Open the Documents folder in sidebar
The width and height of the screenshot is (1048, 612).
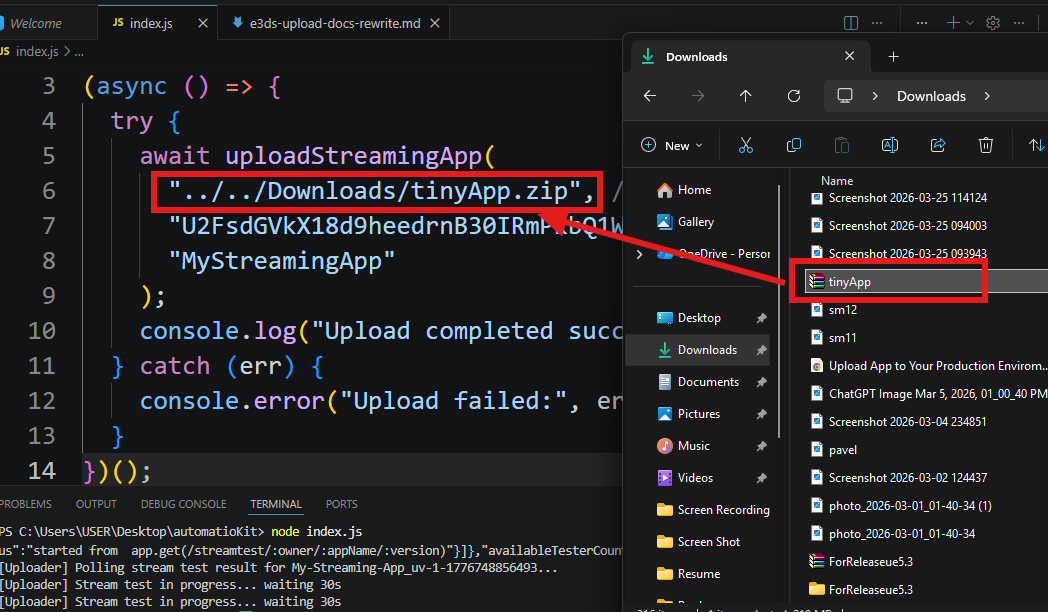pyautogui.click(x=707, y=382)
